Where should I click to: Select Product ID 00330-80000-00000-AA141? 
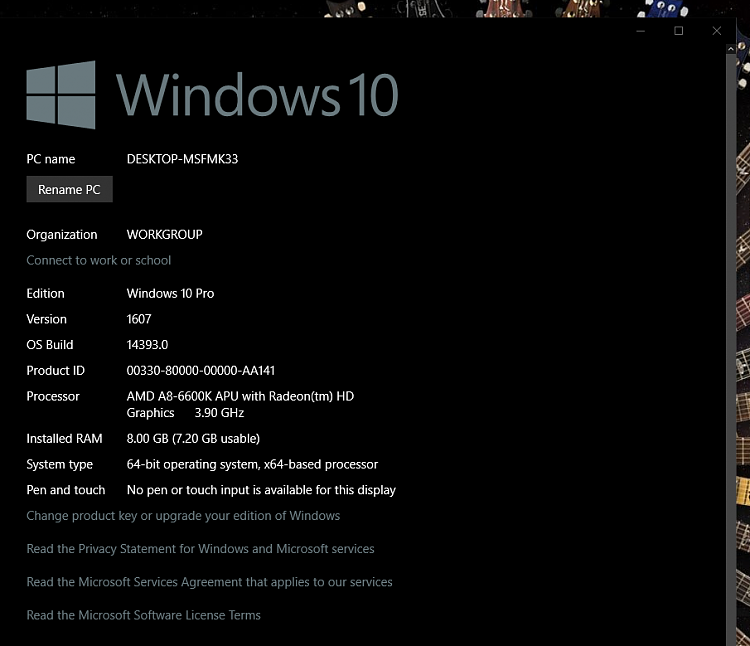(x=200, y=371)
